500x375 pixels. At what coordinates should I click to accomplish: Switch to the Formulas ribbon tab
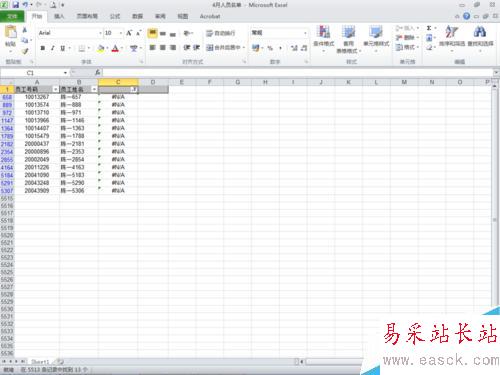[x=115, y=16]
